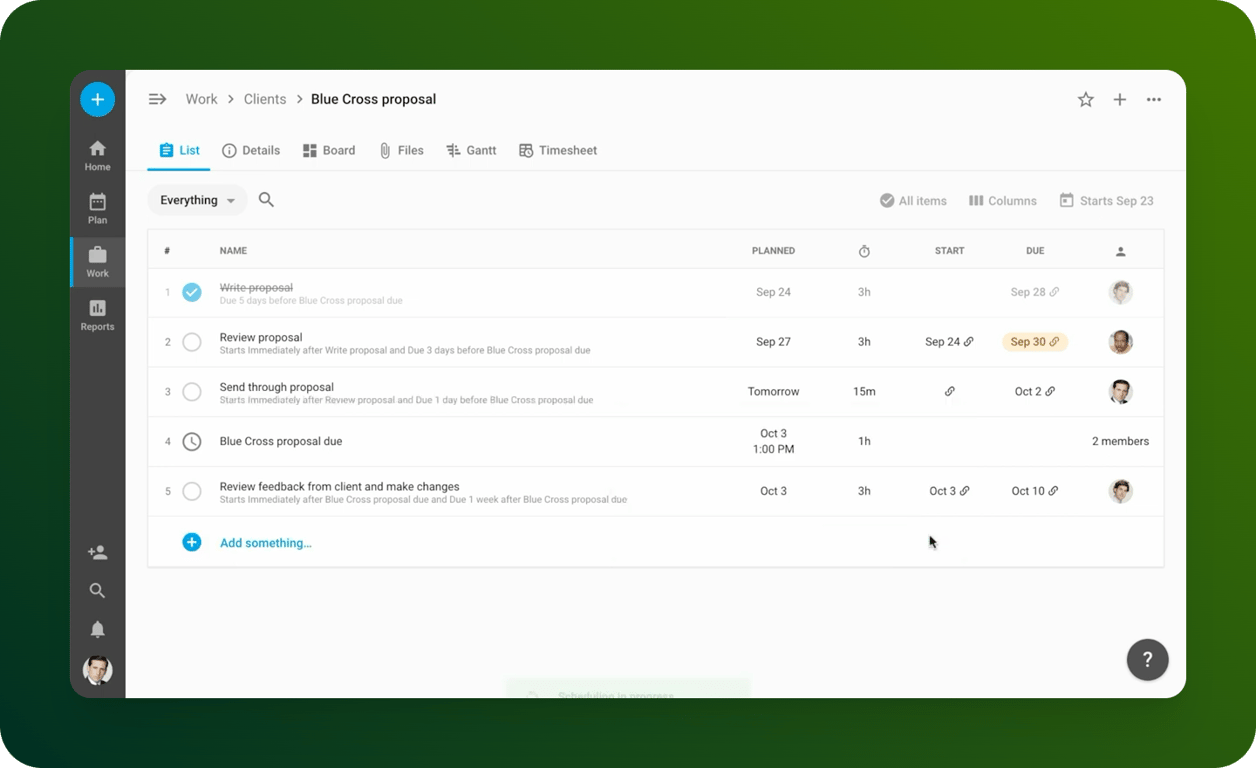Click the plus icon in top header
Image resolution: width=1256 pixels, height=768 pixels.
coord(1120,99)
